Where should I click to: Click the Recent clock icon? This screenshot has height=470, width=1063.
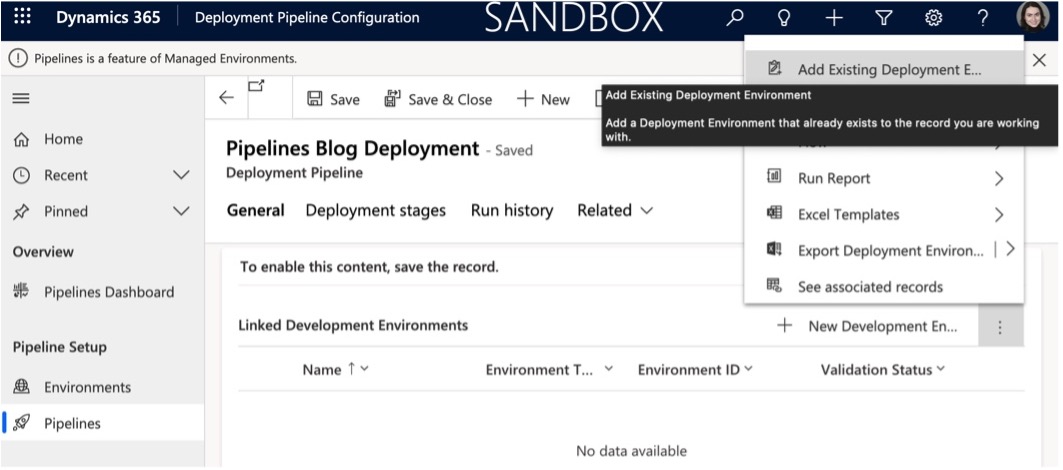[22, 175]
